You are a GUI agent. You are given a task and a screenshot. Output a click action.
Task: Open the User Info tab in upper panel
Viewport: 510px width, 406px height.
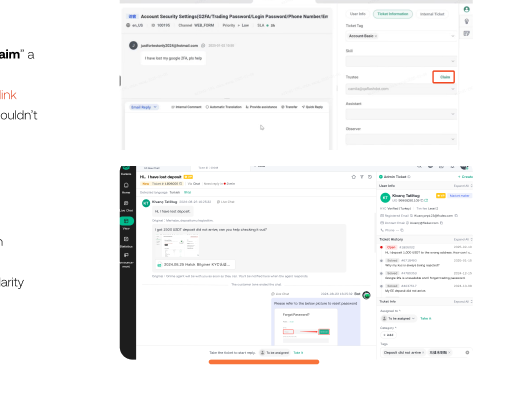358,14
